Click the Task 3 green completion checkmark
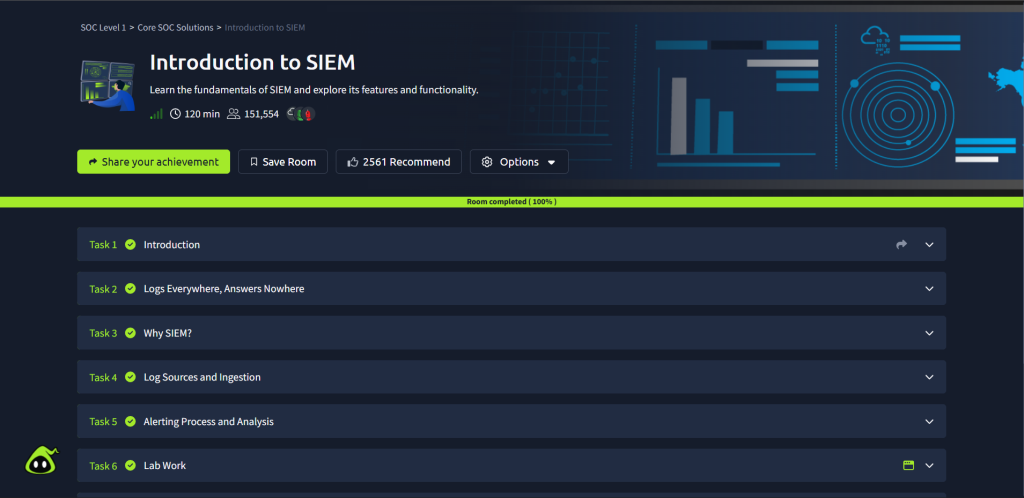The width and height of the screenshot is (1024, 498). (130, 333)
